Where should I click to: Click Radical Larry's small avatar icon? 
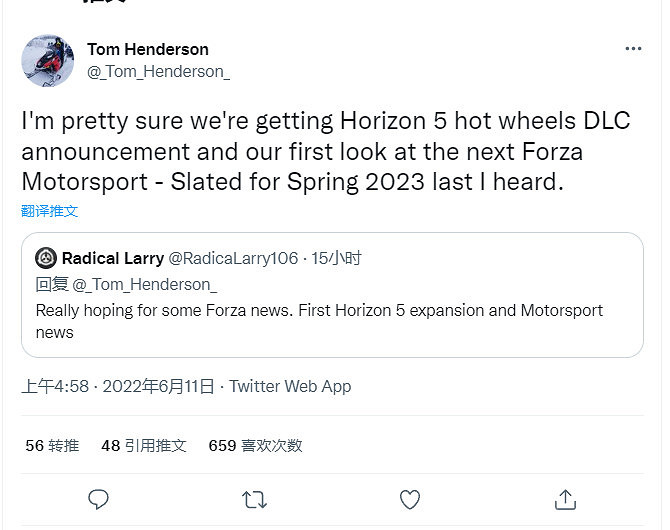pyautogui.click(x=46, y=259)
